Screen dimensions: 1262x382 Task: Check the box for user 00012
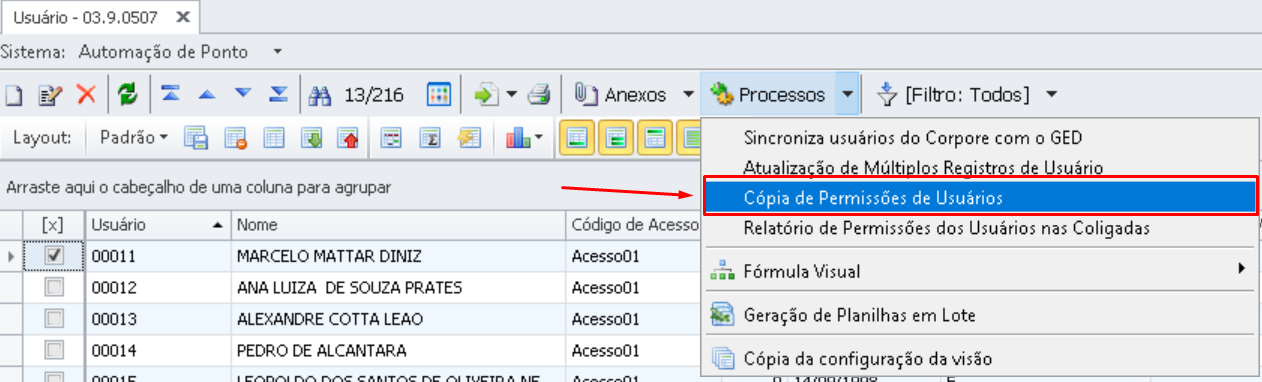[55, 288]
